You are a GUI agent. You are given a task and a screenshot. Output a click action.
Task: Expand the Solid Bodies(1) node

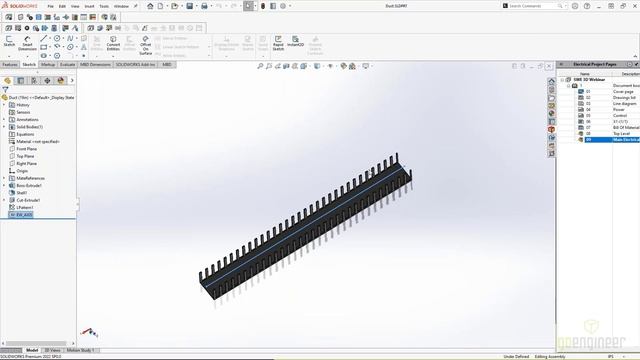pos(4,127)
